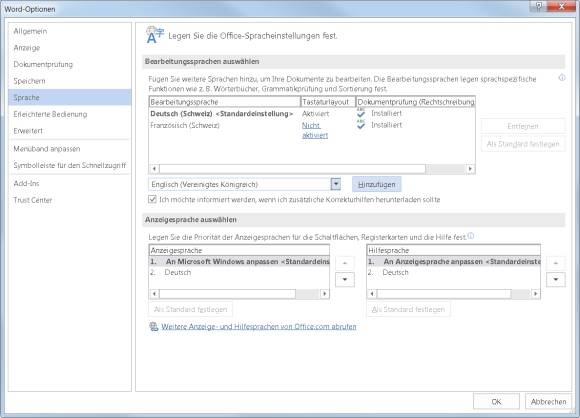Click Als Standard festlegen beside editing languages
Image resolution: width=580 pixels, height=418 pixels.
click(x=523, y=144)
